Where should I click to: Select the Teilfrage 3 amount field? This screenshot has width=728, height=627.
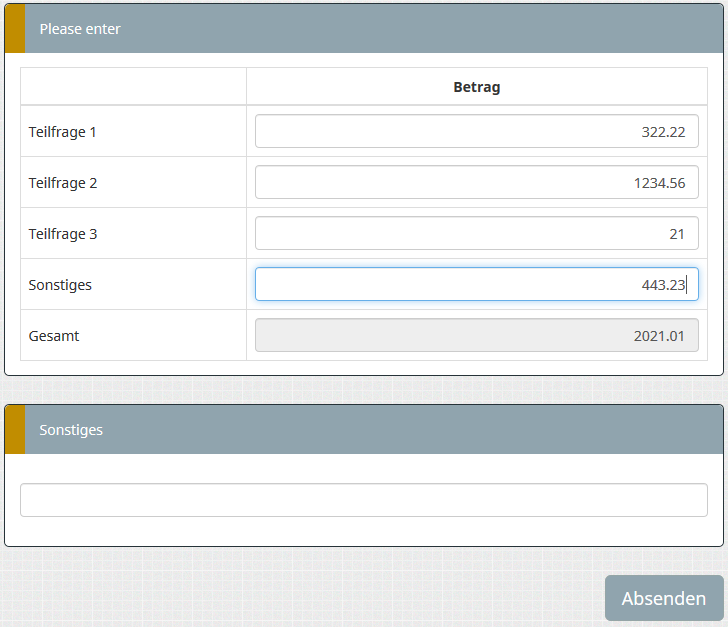(x=476, y=233)
